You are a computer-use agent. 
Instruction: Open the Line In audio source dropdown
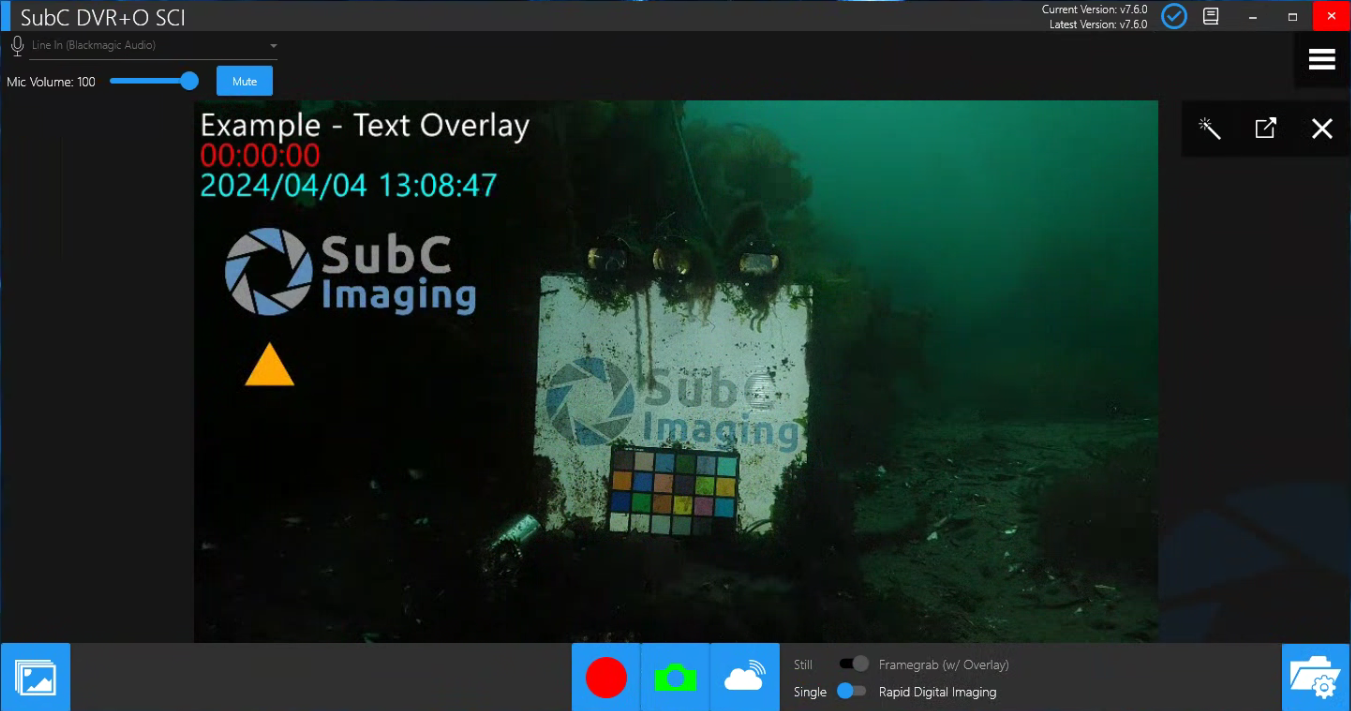[273, 46]
